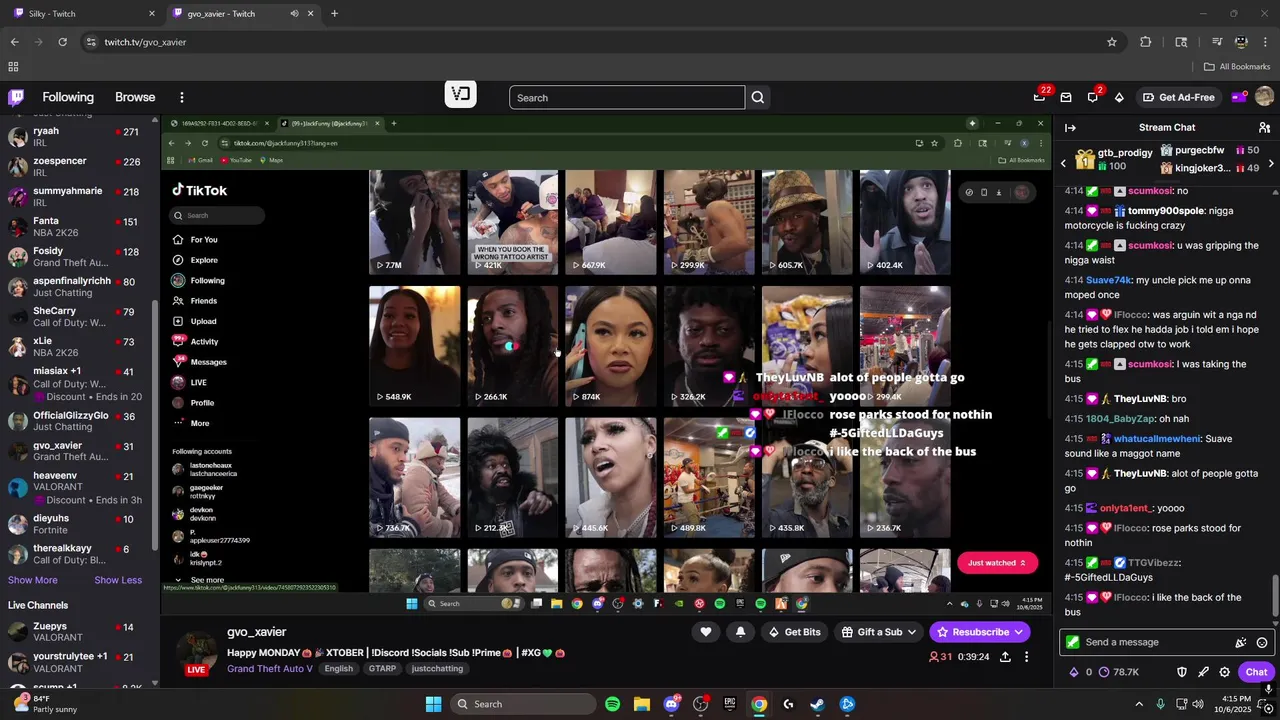Image resolution: width=1280 pixels, height=720 pixels.
Task: Toggle the follow heart button
Action: pos(706,632)
